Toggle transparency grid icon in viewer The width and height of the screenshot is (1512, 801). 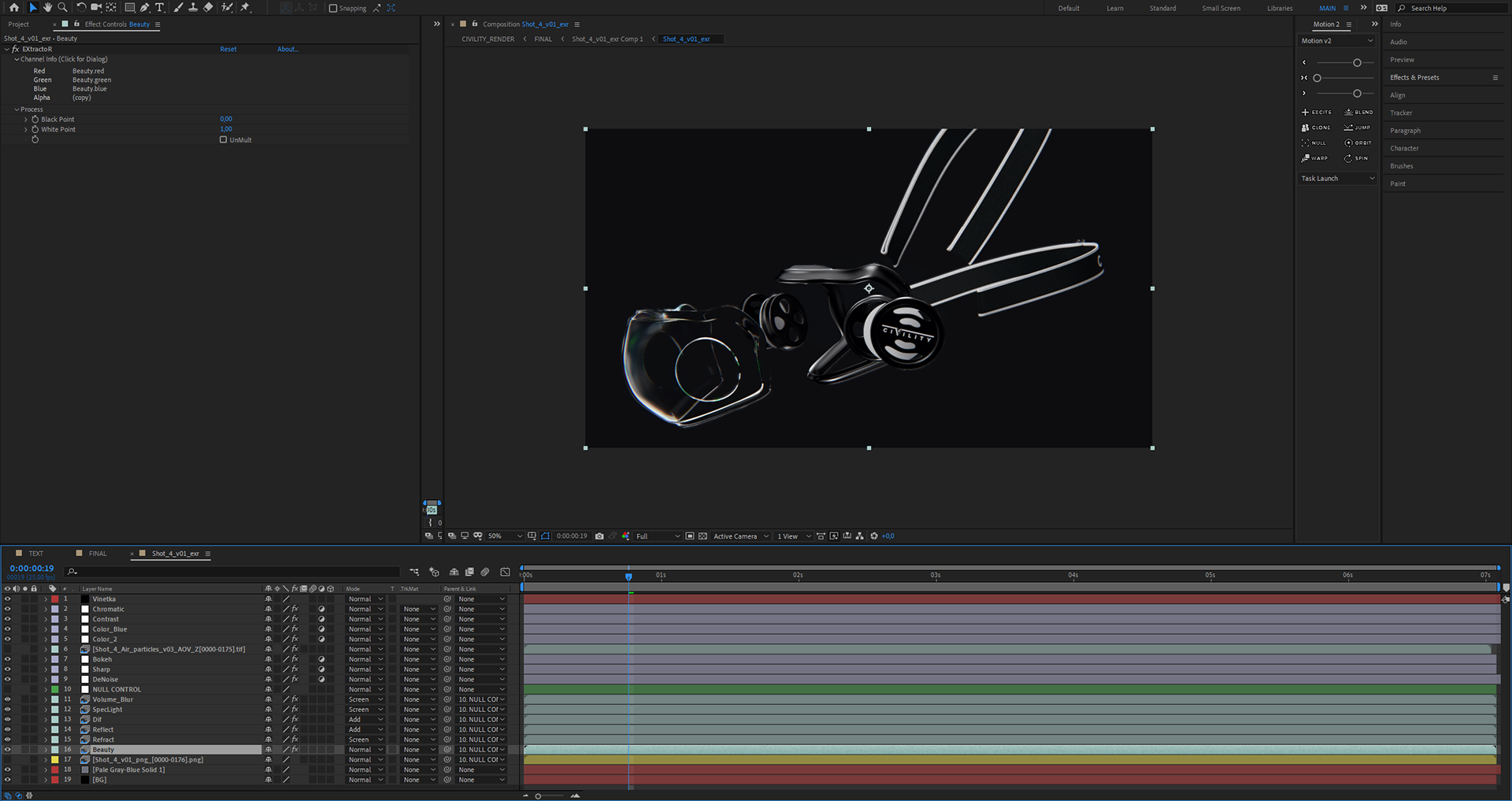pos(703,536)
